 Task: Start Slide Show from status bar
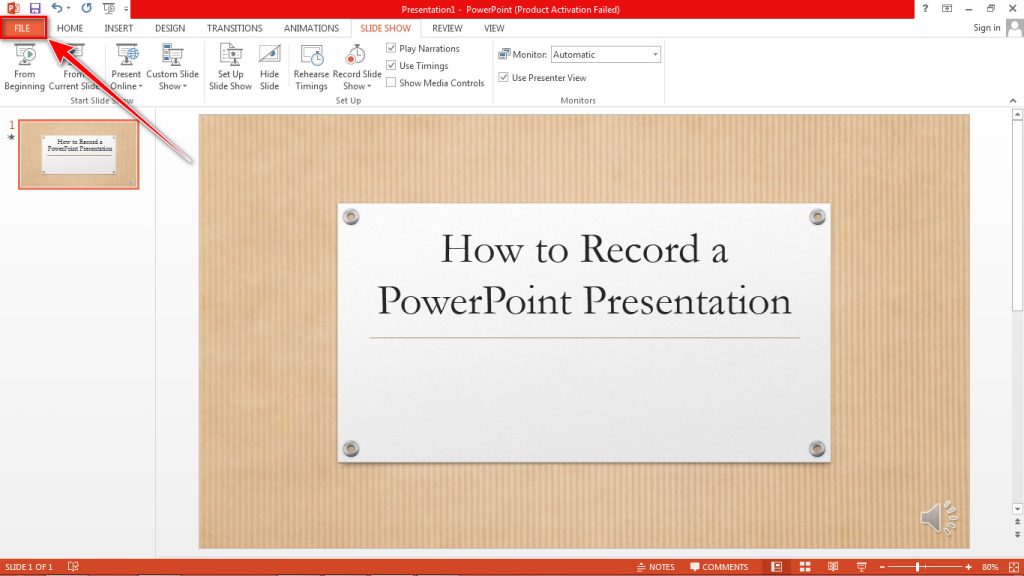[x=861, y=566]
